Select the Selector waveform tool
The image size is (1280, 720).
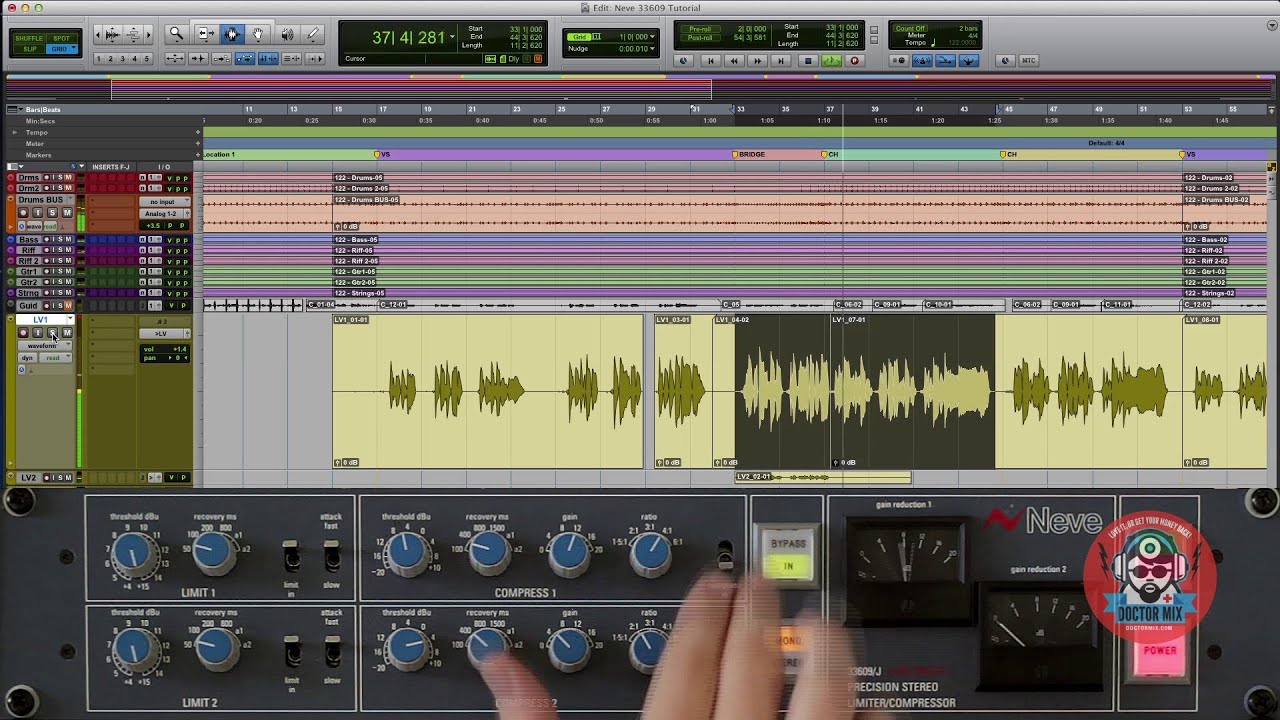tap(232, 34)
